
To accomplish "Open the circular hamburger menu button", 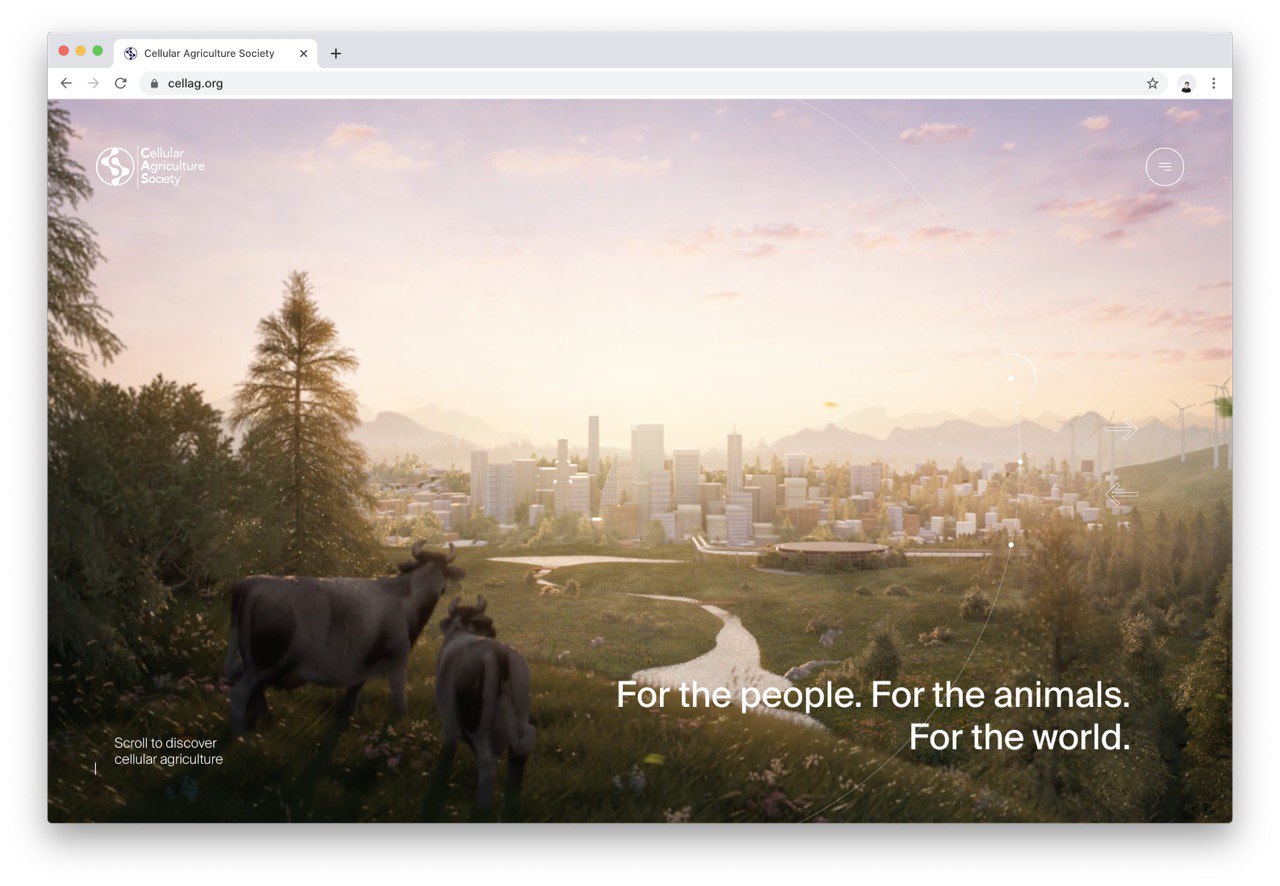I will tap(1164, 167).
